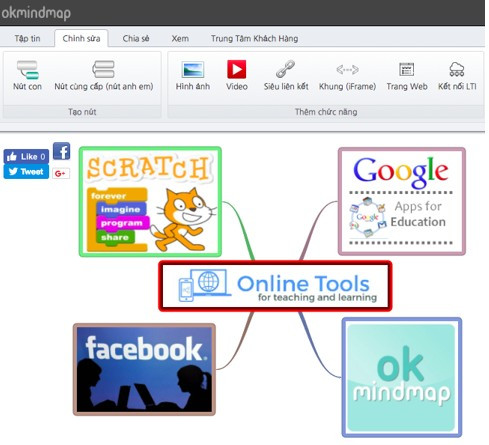Click the Tweet button
Screen dimensions: 489x445
pos(26,172)
